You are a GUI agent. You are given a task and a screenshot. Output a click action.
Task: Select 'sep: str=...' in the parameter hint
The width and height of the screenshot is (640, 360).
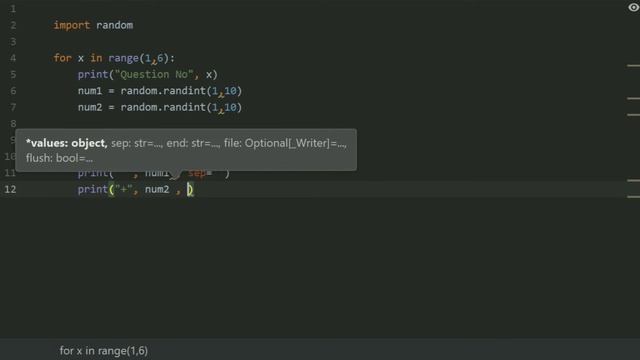(x=136, y=143)
